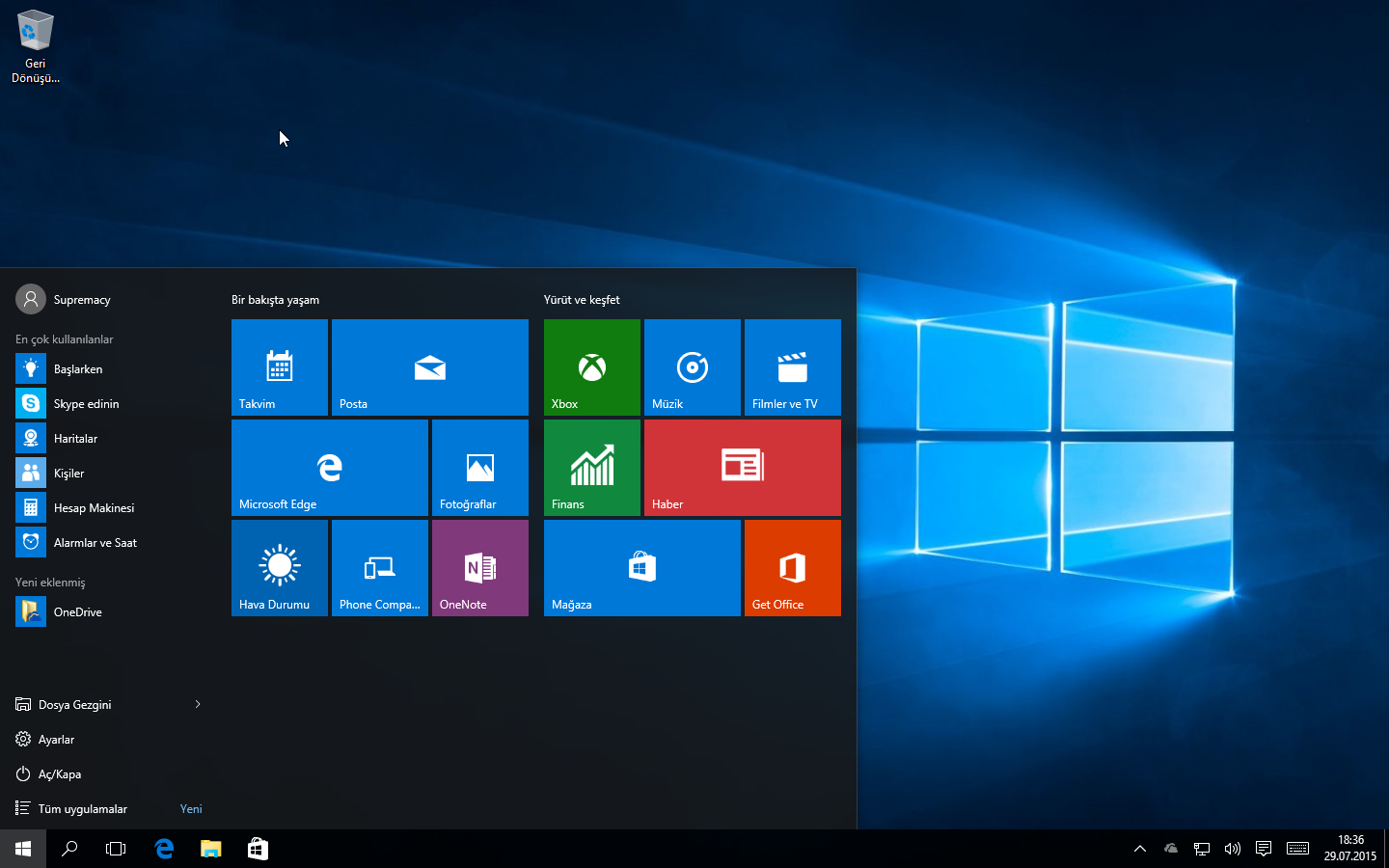Open the Action Center notifications icon
1389x868 pixels.
[x=1264, y=849]
